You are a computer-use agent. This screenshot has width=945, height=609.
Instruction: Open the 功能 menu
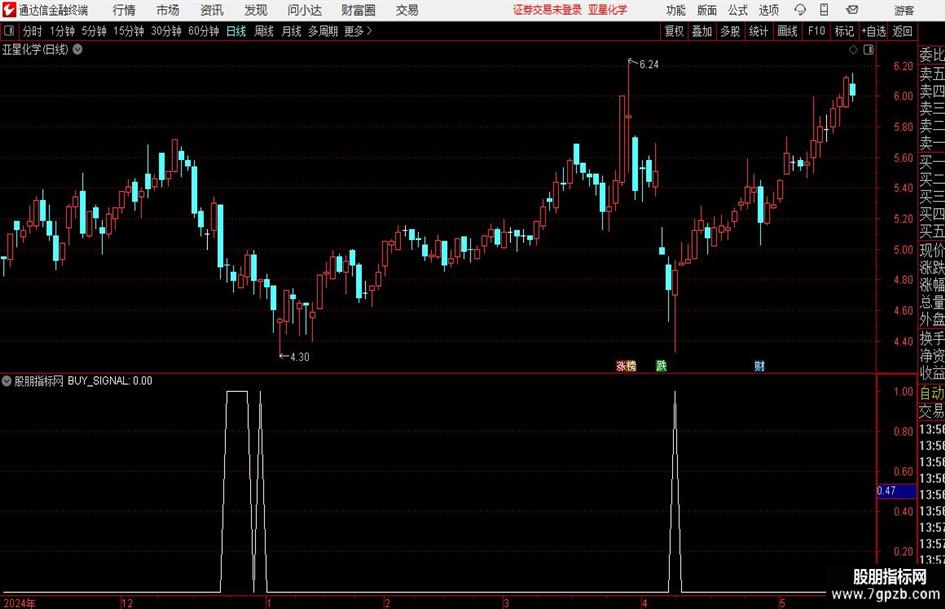(x=676, y=10)
